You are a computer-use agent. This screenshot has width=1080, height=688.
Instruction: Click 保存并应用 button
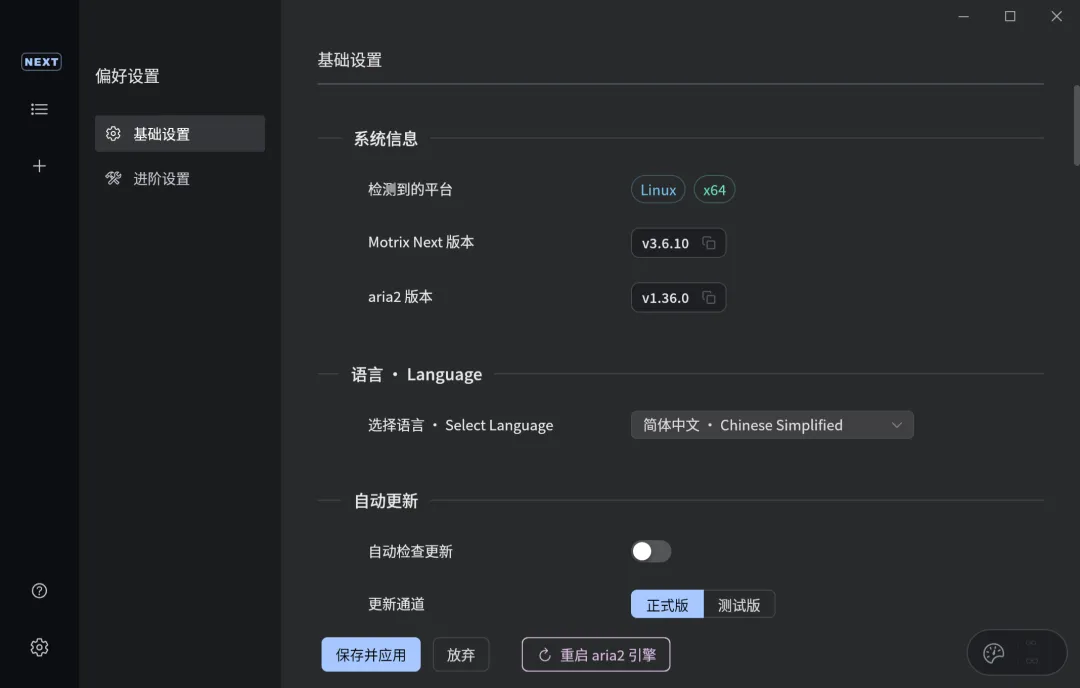[x=371, y=654]
